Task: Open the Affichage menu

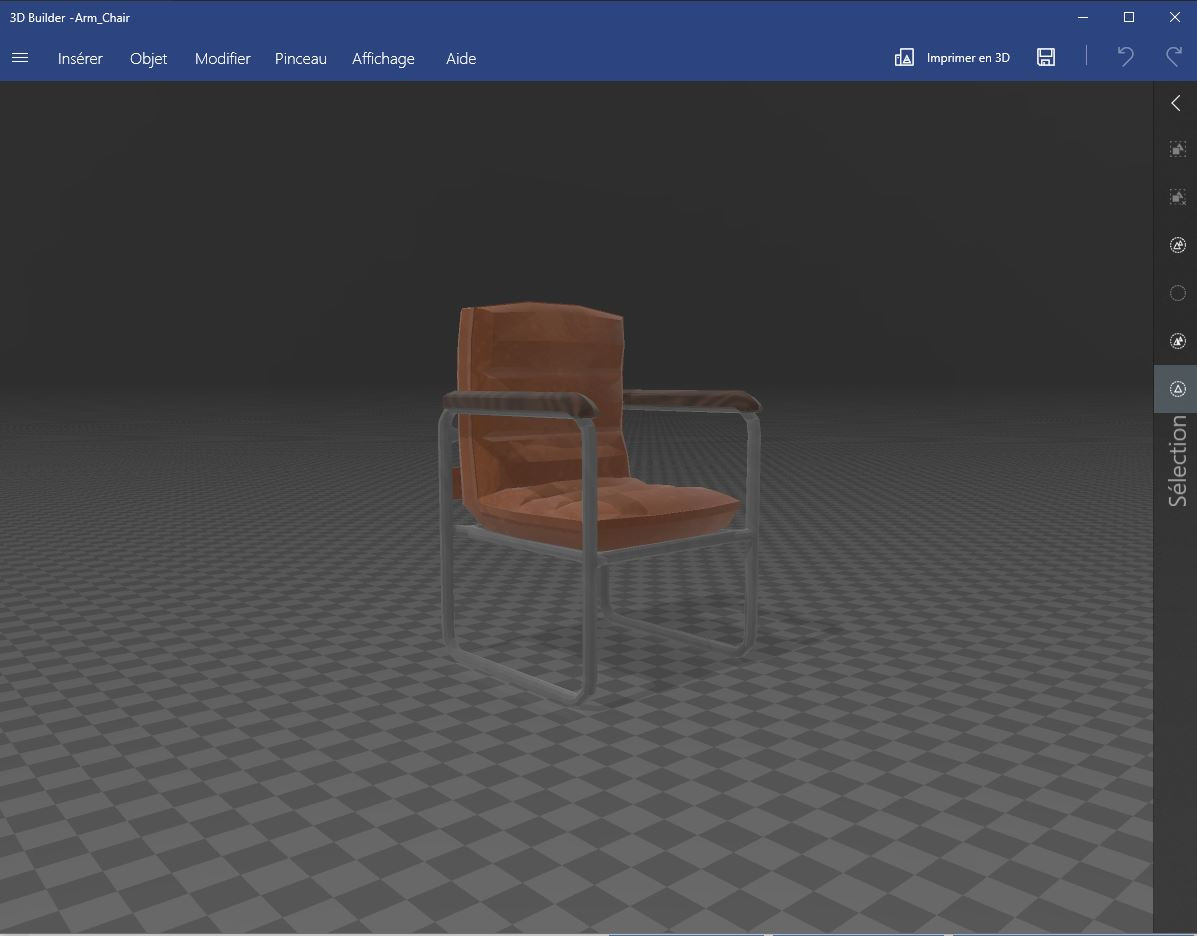Action: [x=383, y=59]
